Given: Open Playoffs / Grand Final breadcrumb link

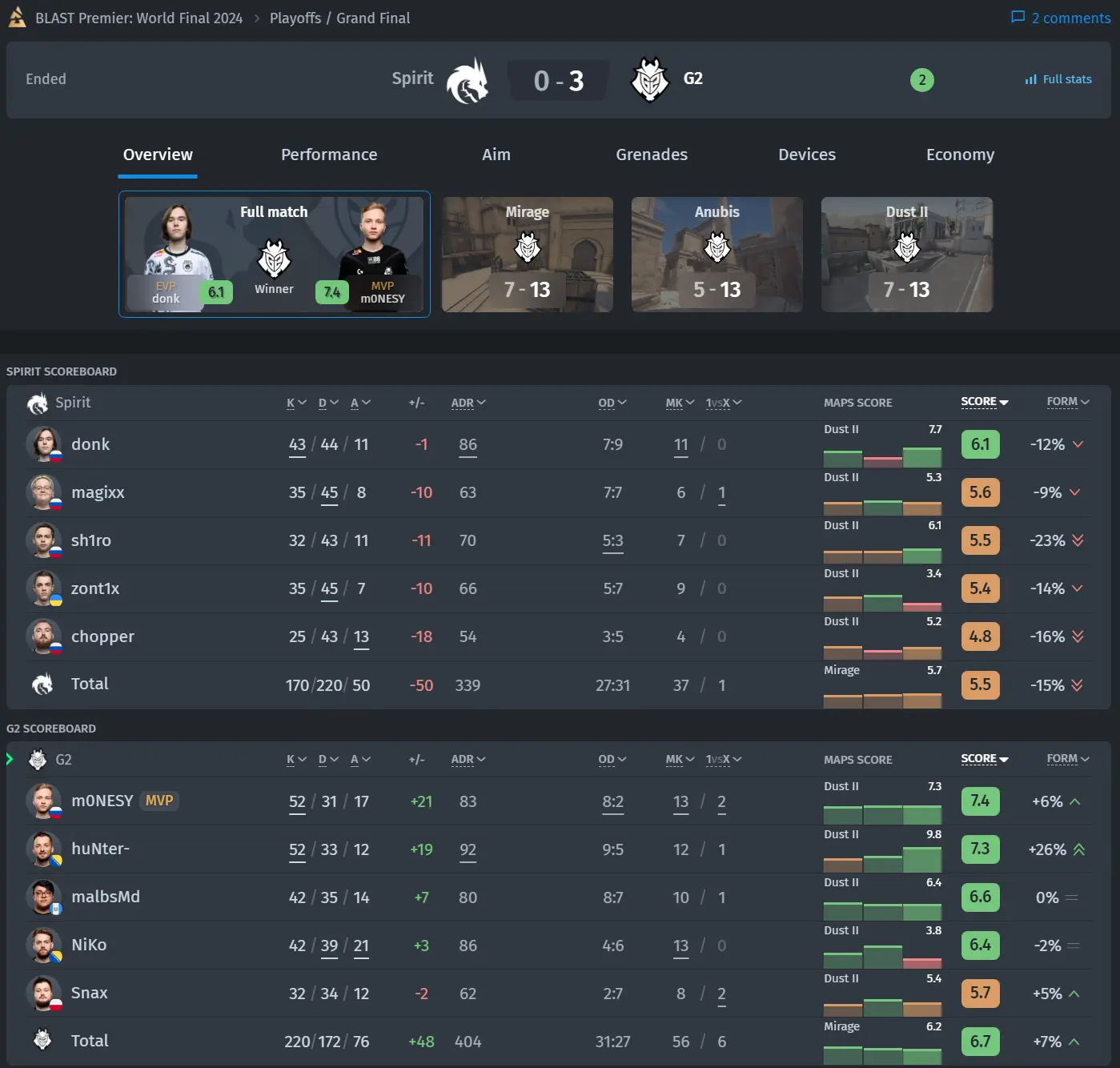Looking at the screenshot, I should [339, 18].
